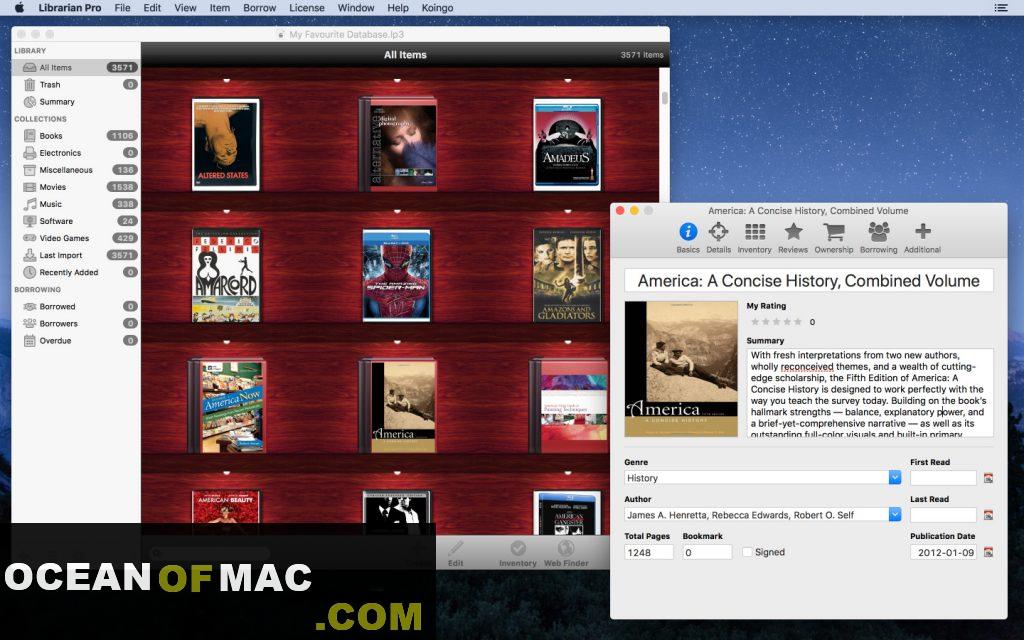Open calendar picker for Publication Date
Viewport: 1024px width, 640px height.
click(988, 552)
